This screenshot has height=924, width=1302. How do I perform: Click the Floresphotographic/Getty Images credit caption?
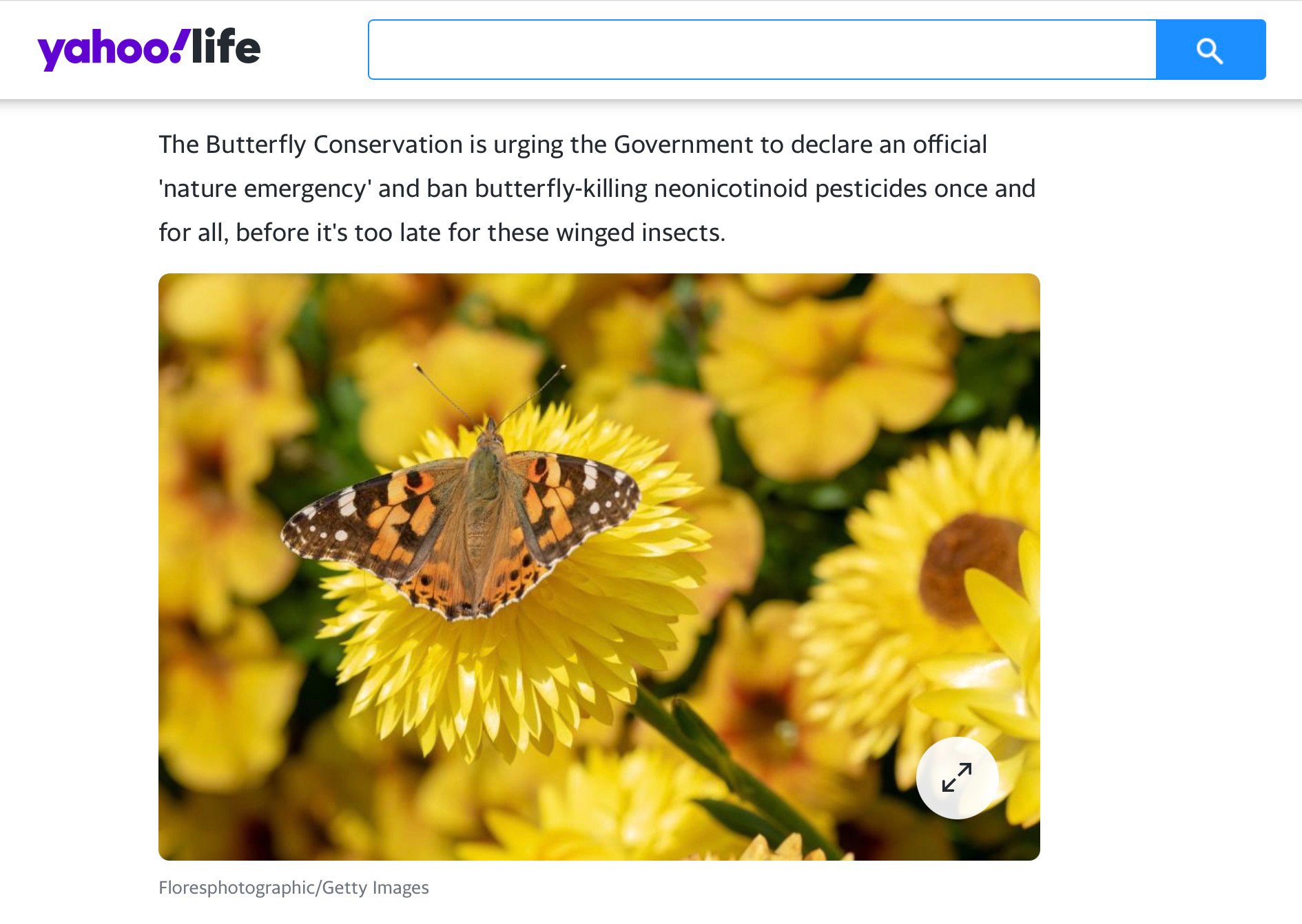(293, 888)
